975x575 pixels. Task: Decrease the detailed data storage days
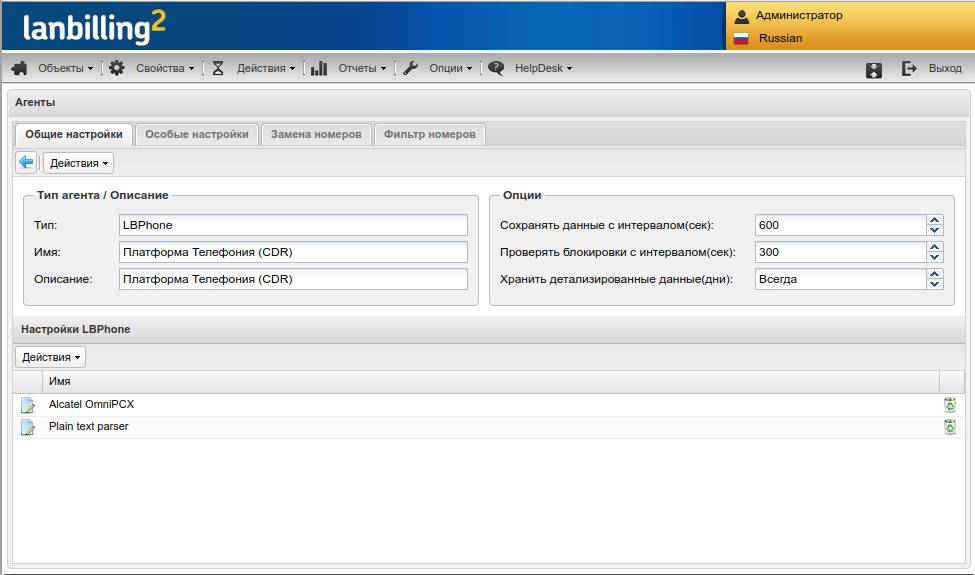pos(935,284)
